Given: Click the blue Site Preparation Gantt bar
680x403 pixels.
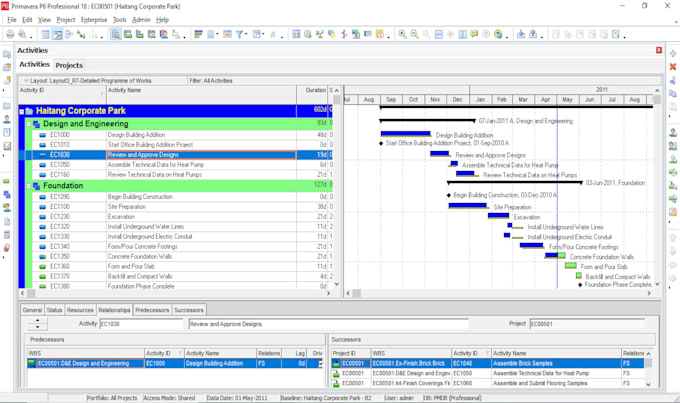Looking at the screenshot, I should [x=468, y=205].
